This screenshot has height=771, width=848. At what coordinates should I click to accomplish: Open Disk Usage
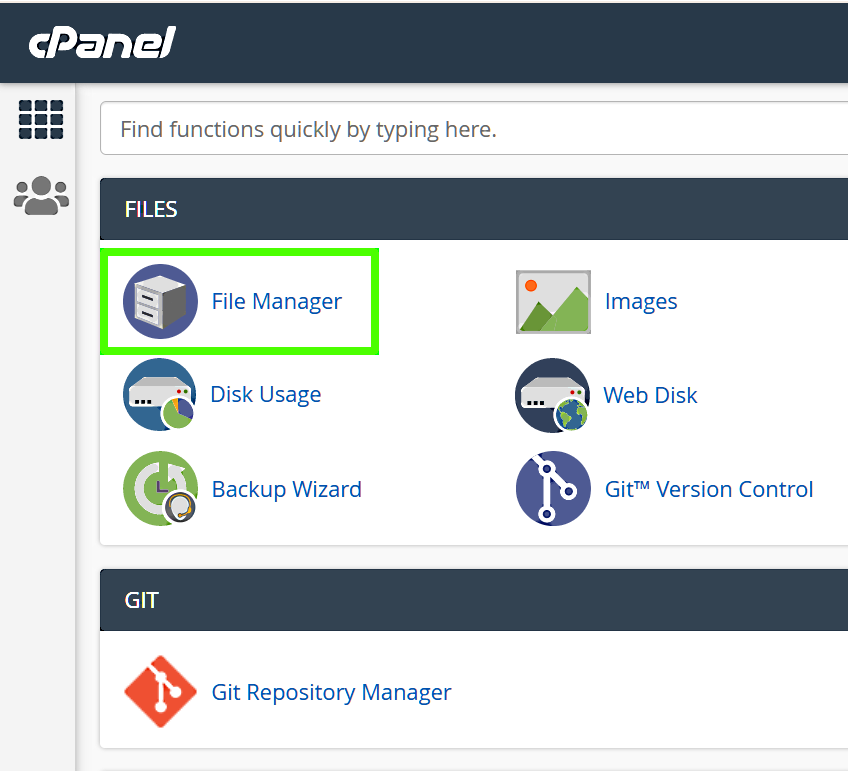point(266,394)
